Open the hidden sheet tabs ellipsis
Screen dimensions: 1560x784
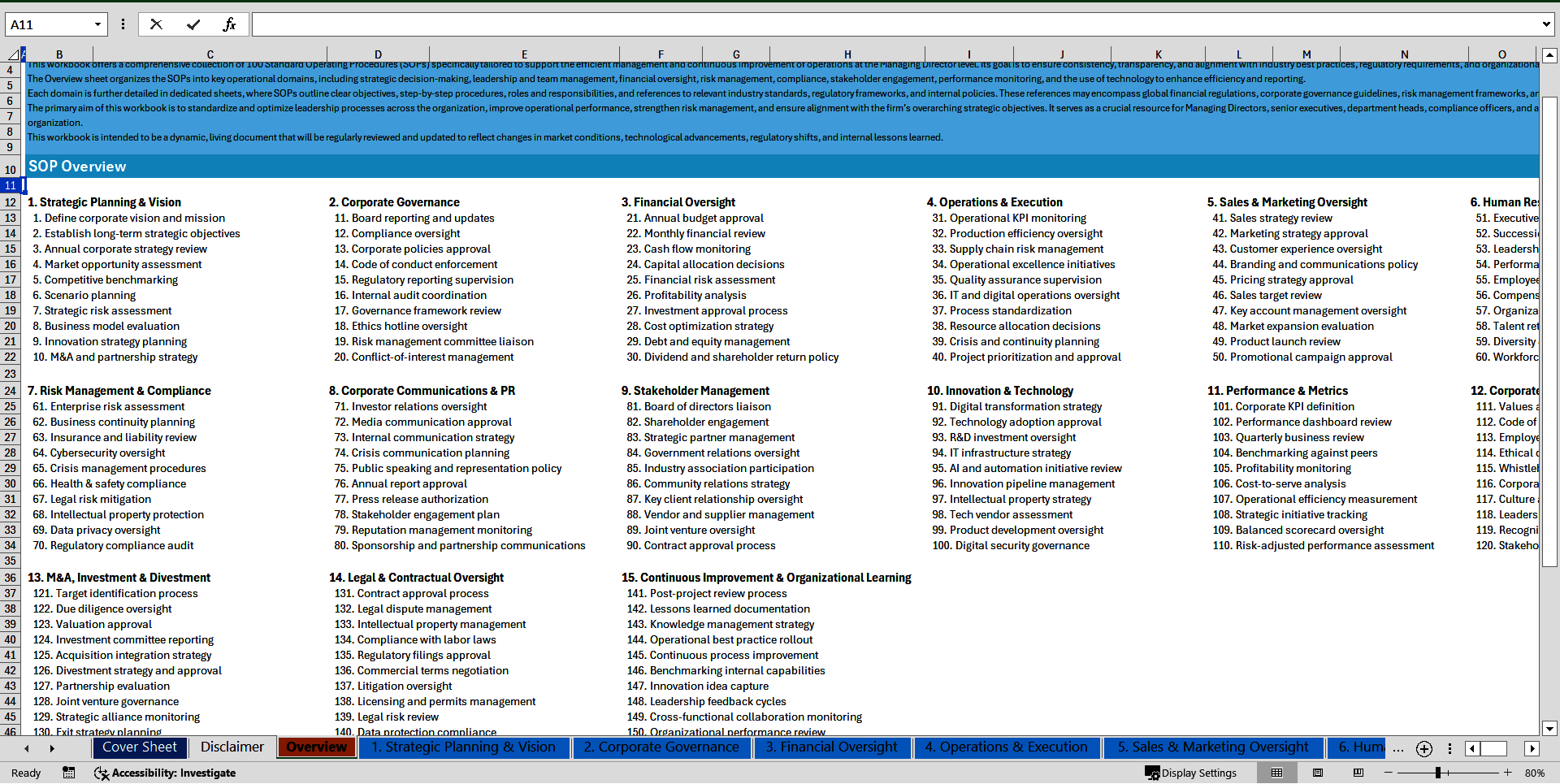1397,748
